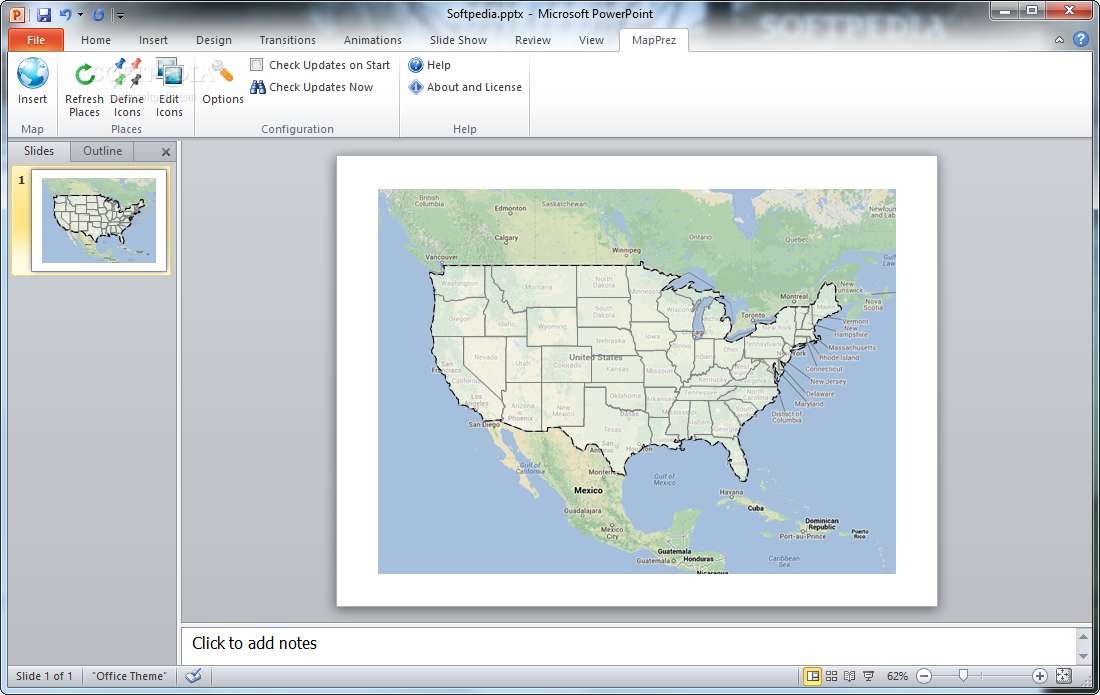Switch to the Home ribbon tab
Viewport: 1100px width, 695px height.
click(95, 40)
